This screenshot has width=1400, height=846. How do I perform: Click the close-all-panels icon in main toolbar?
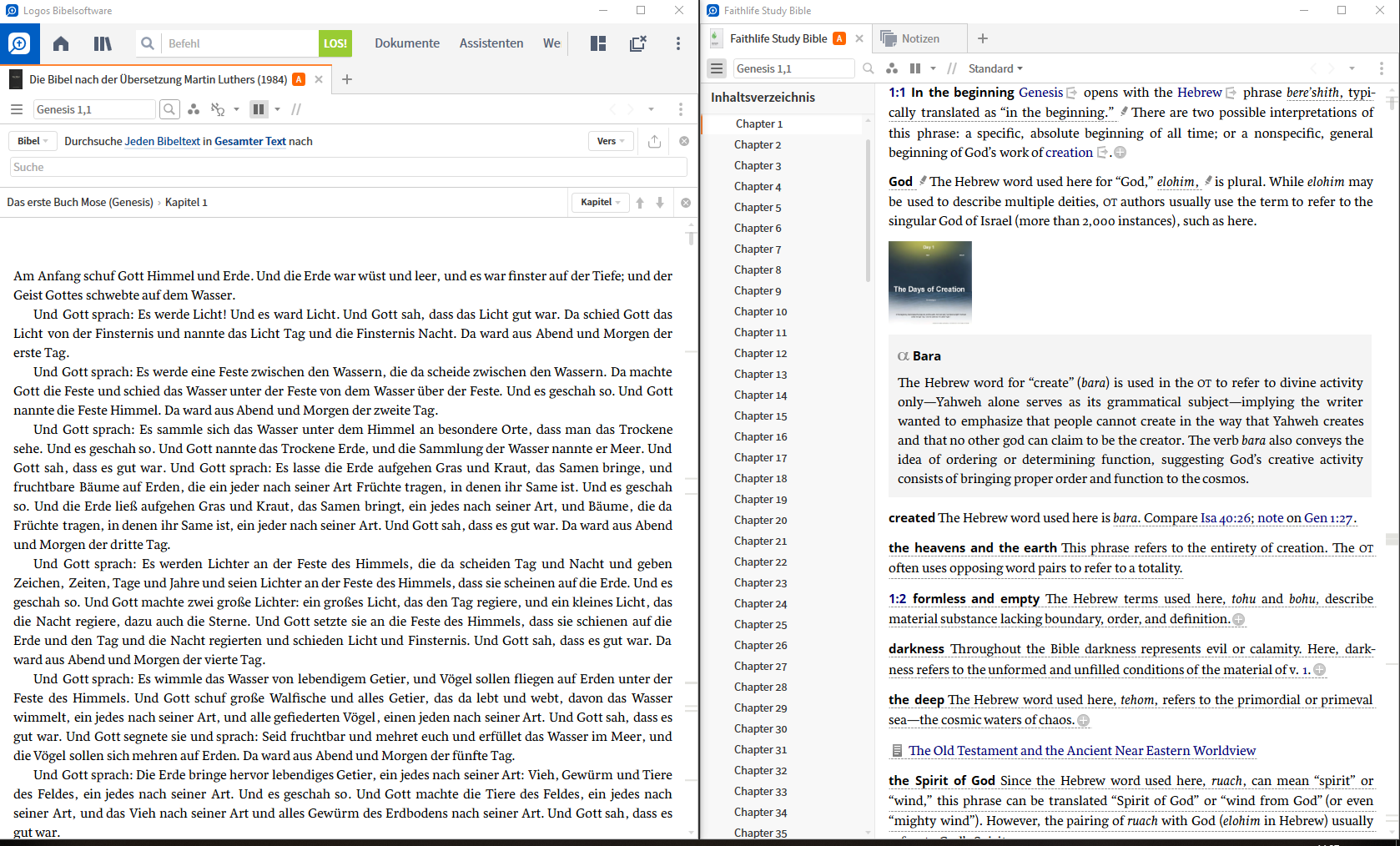[x=638, y=43]
